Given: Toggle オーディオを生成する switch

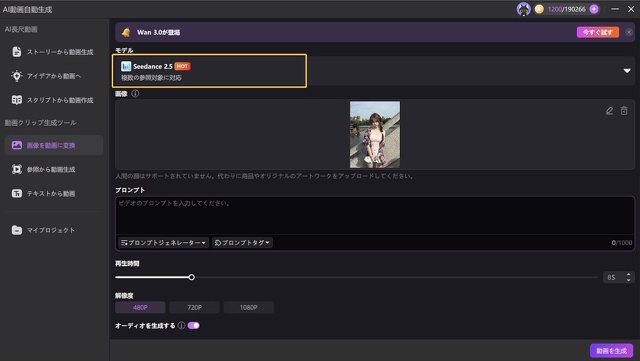Looking at the screenshot, I should tap(193, 325).
